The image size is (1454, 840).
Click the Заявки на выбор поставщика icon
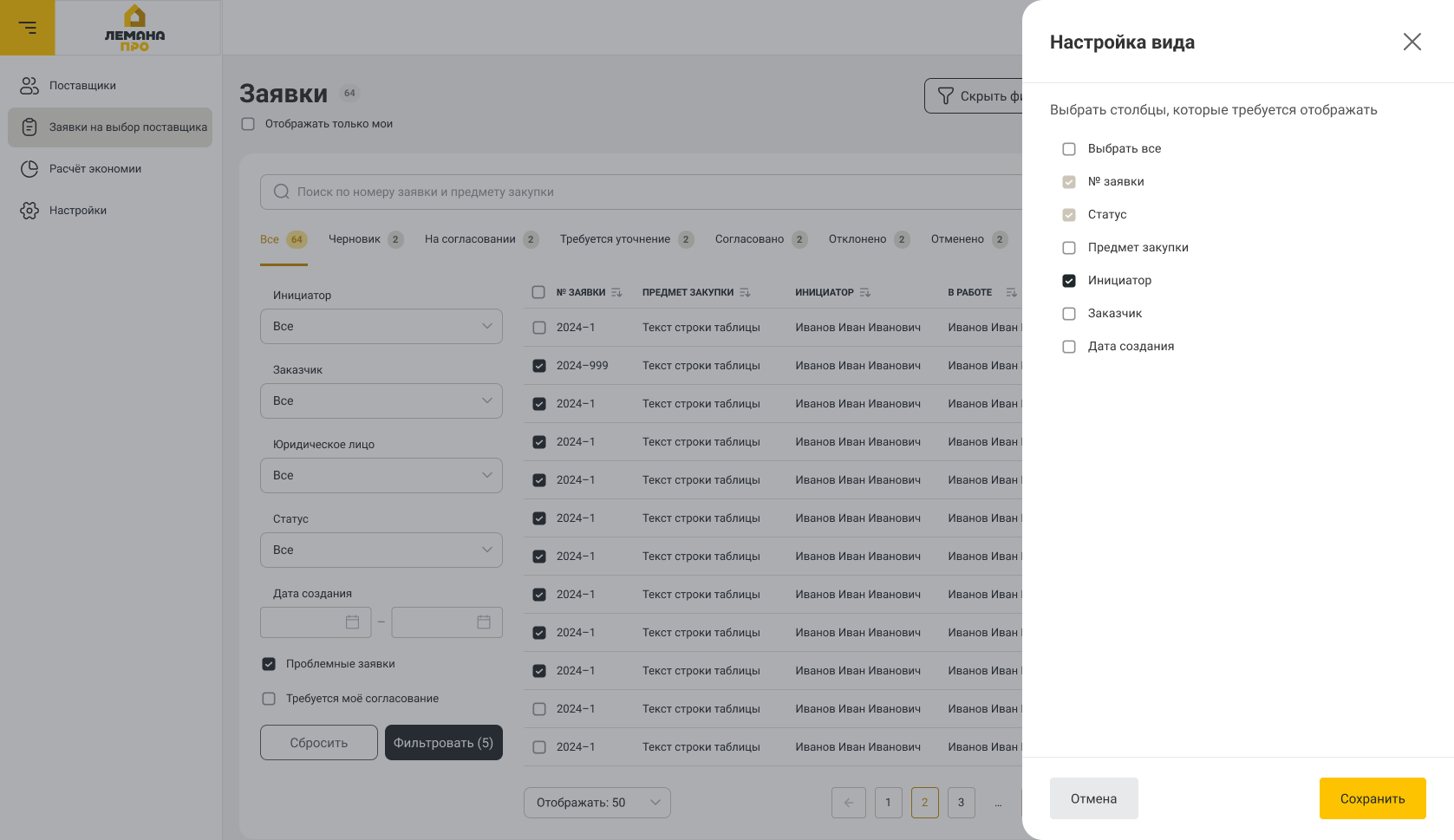tap(29, 127)
